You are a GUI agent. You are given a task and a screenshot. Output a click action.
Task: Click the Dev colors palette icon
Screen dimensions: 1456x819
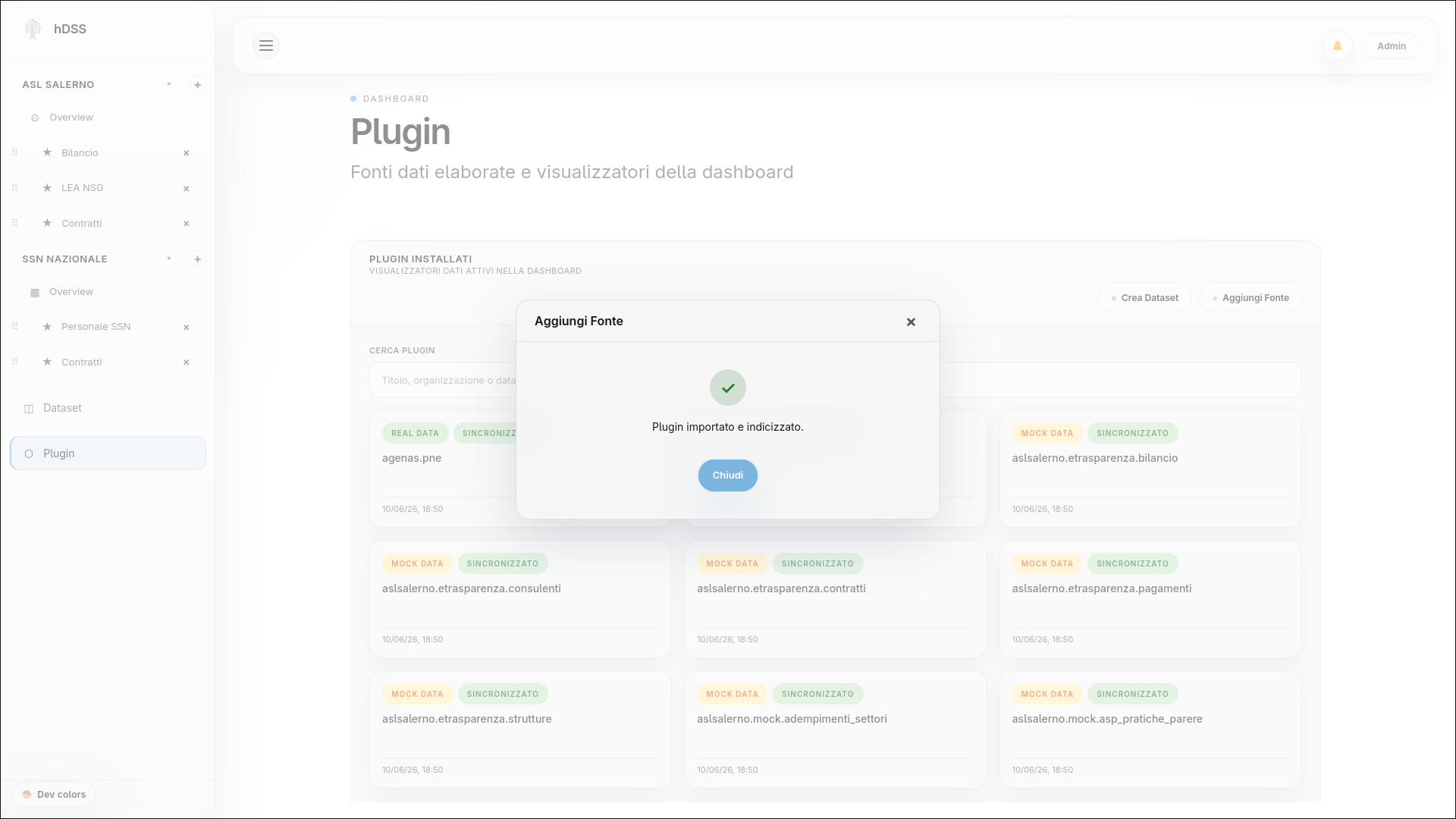coord(27,795)
